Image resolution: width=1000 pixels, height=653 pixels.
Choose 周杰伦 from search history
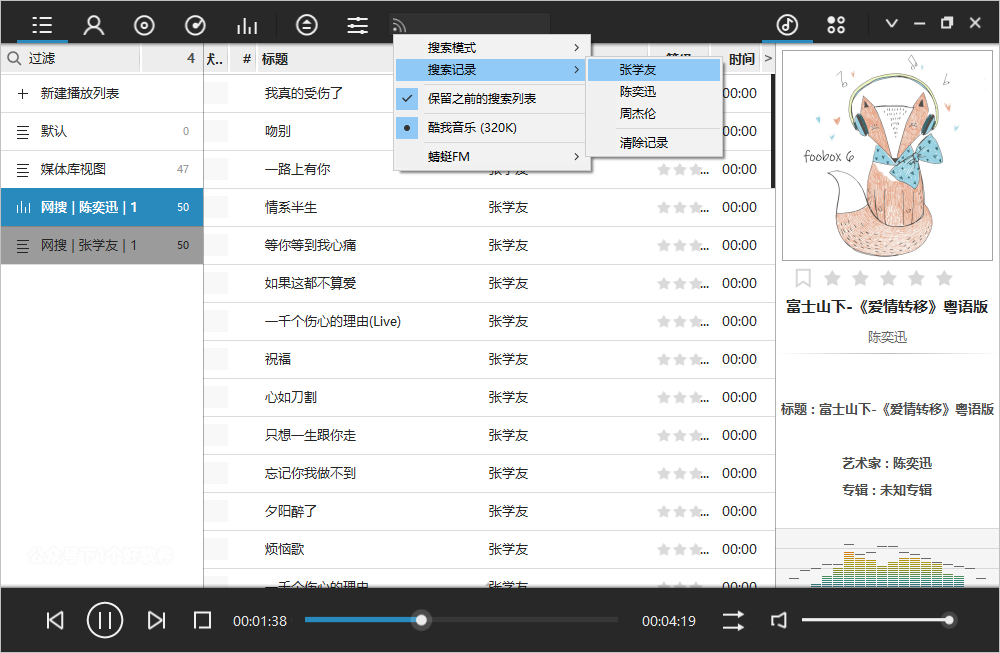point(637,114)
